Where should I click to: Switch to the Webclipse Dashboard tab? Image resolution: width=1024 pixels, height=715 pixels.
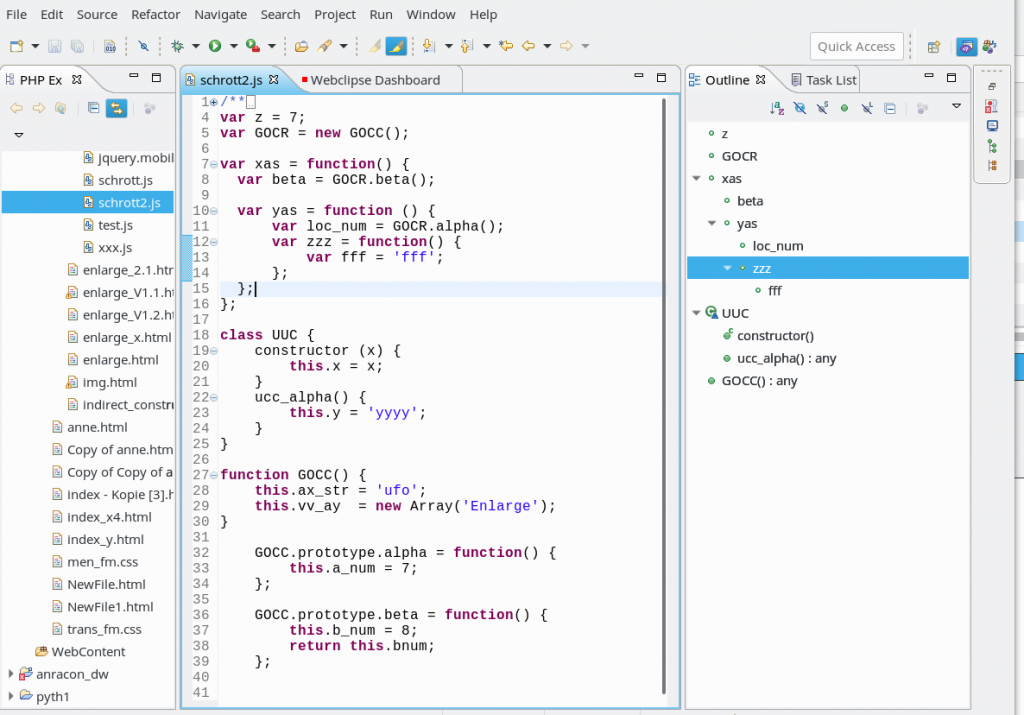coord(374,80)
